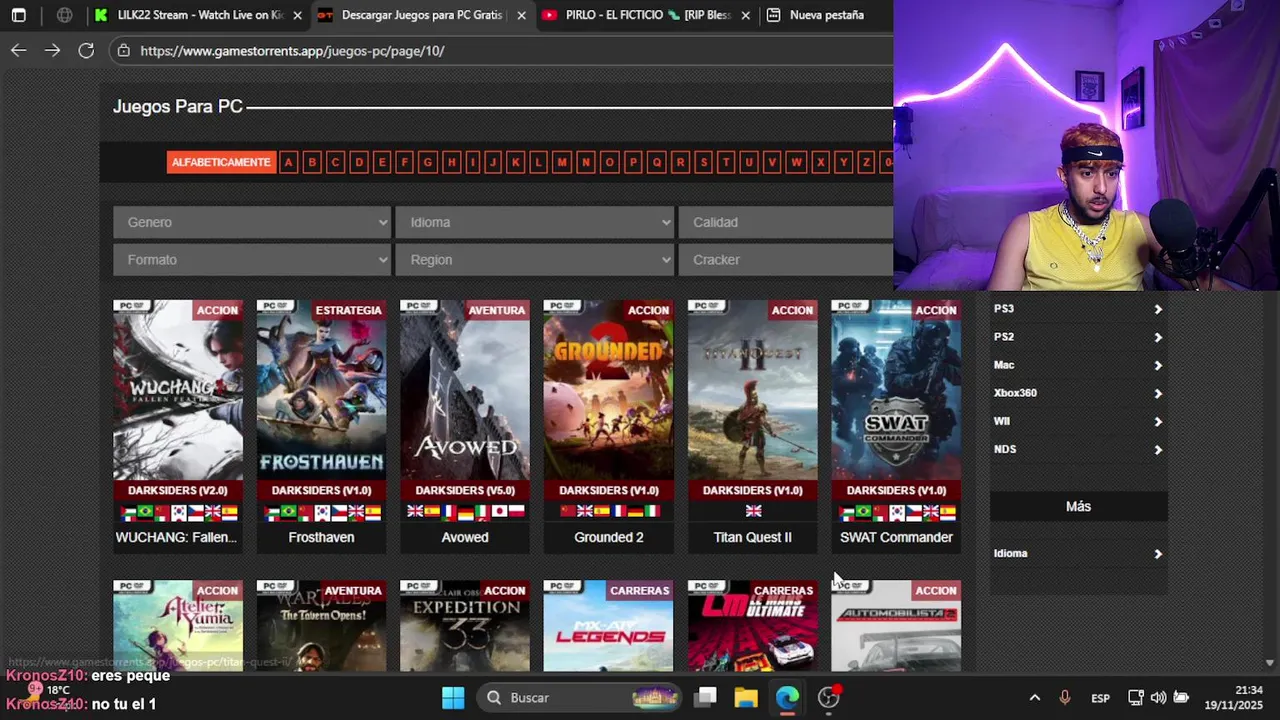The width and height of the screenshot is (1280, 720).
Task: Click the taskbar Buscar search box
Action: tap(580, 697)
